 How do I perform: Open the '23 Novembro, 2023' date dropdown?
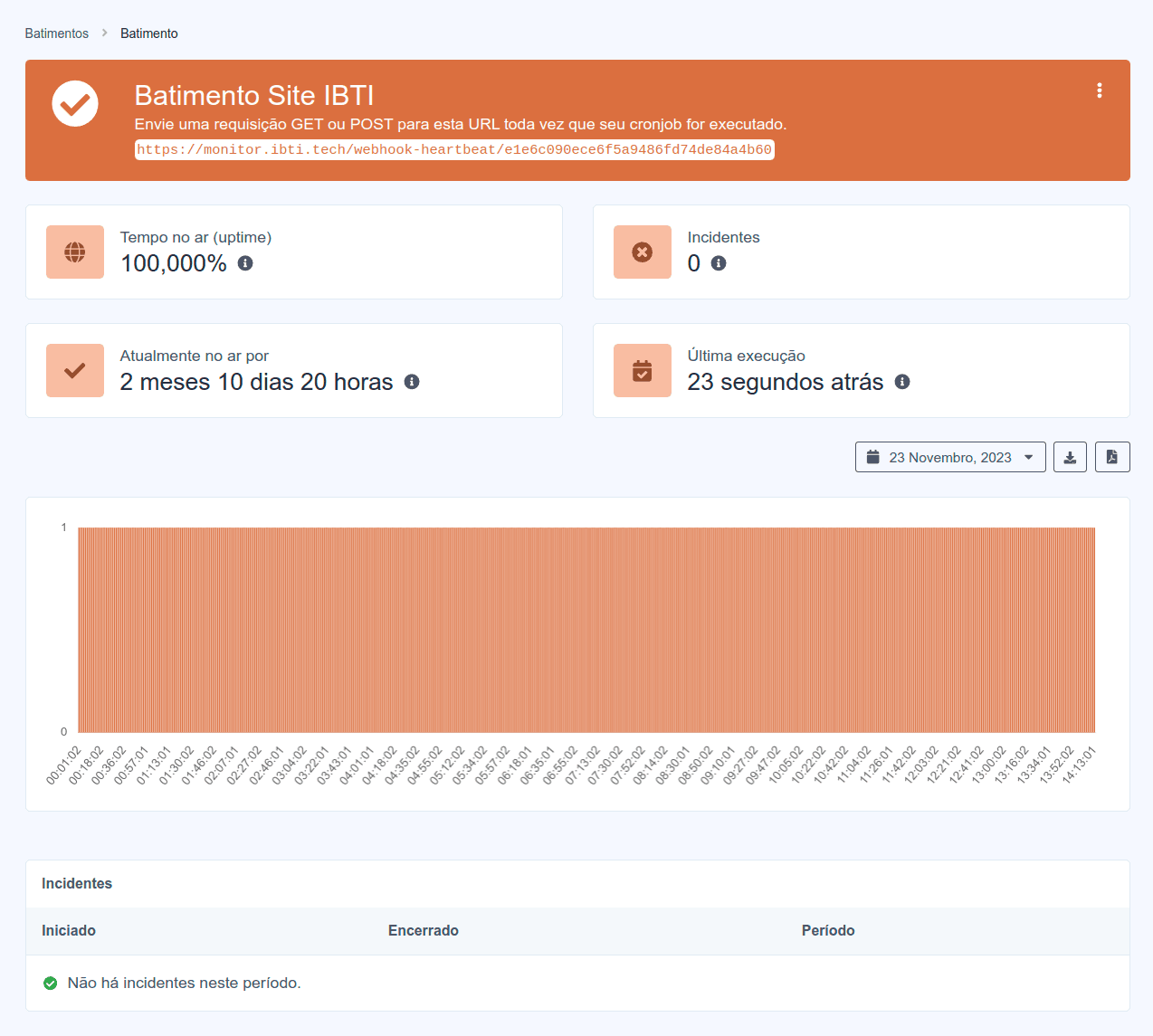(x=950, y=457)
